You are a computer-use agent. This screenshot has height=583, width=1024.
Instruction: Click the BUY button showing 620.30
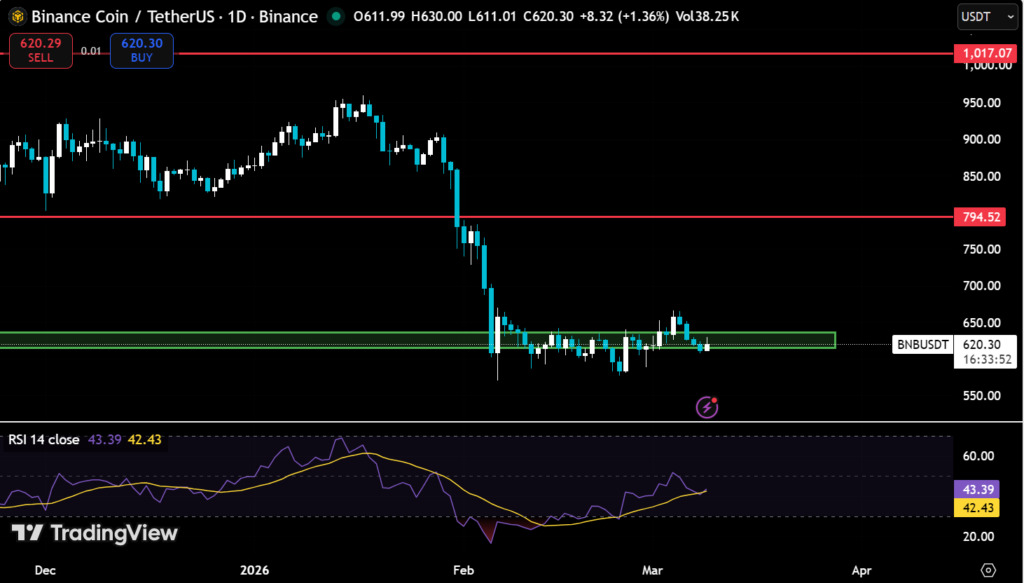tap(140, 51)
